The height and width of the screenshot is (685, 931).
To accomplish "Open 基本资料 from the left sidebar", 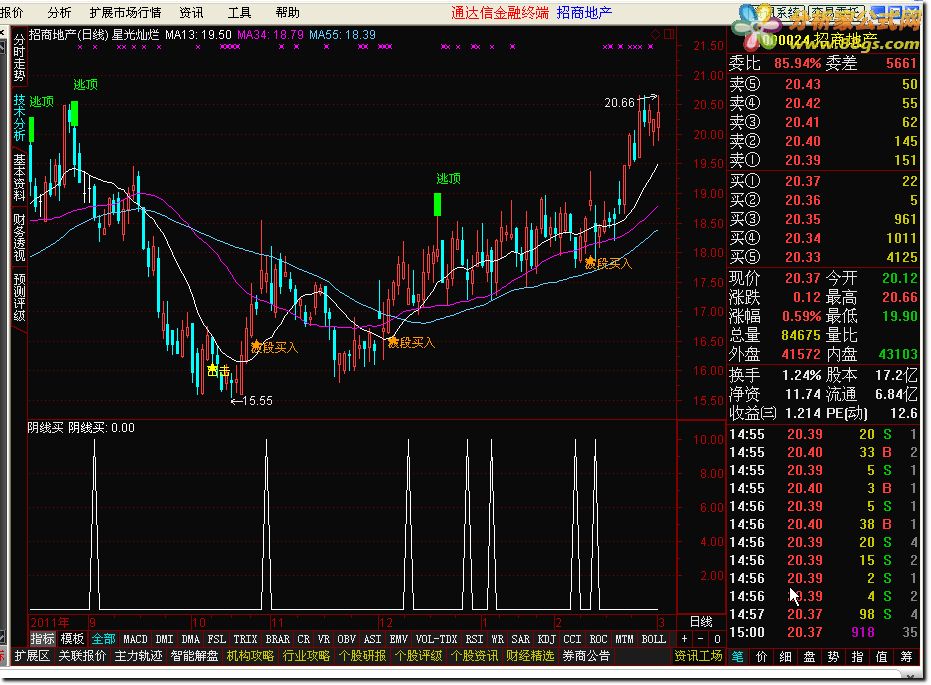I will pos(19,177).
